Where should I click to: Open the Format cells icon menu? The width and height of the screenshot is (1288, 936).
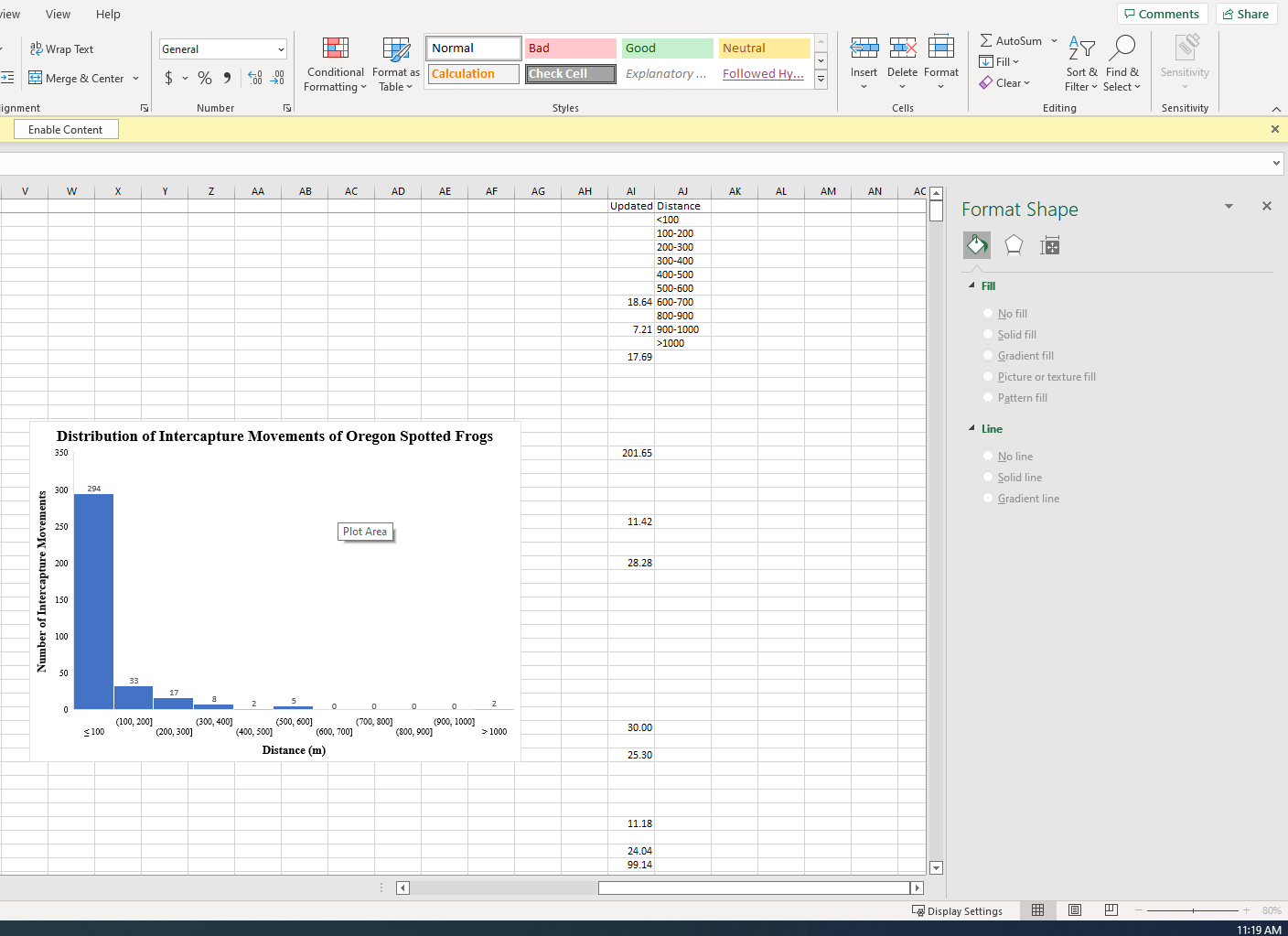coord(940,48)
